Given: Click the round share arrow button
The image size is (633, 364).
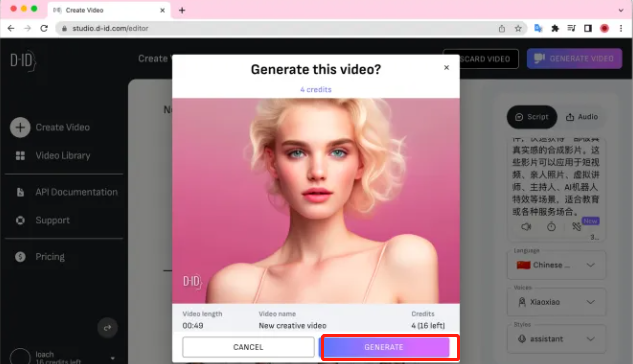Looking at the screenshot, I should point(107,328).
